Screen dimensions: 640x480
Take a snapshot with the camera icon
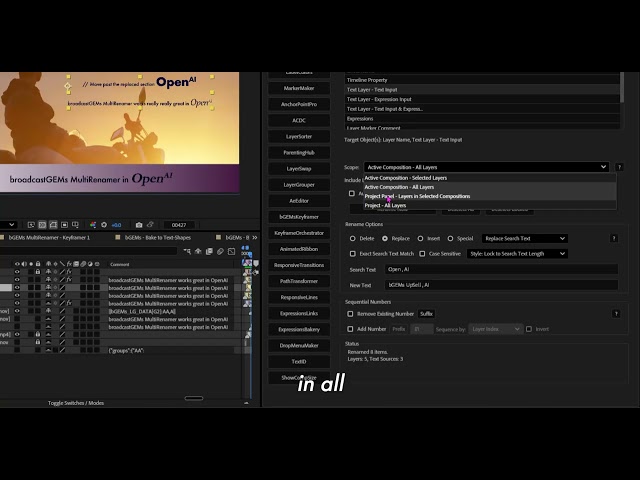pyautogui.click(x=139, y=225)
